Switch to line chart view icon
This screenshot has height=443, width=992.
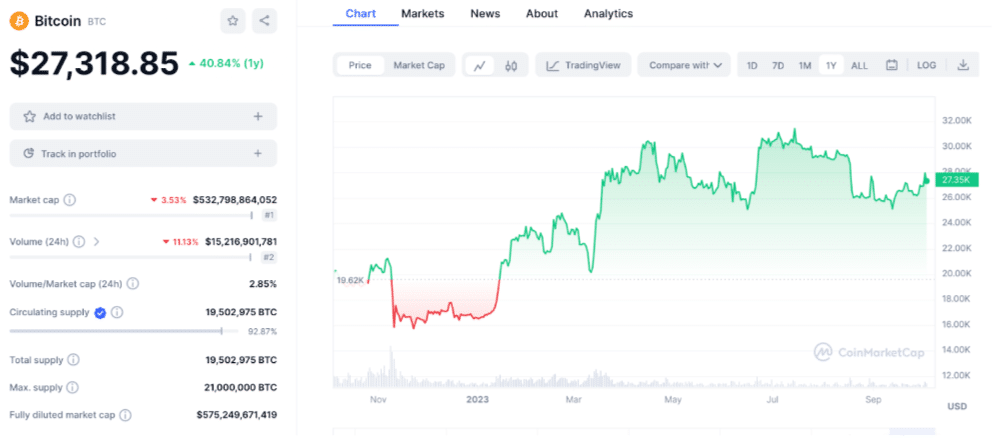pyautogui.click(x=480, y=65)
